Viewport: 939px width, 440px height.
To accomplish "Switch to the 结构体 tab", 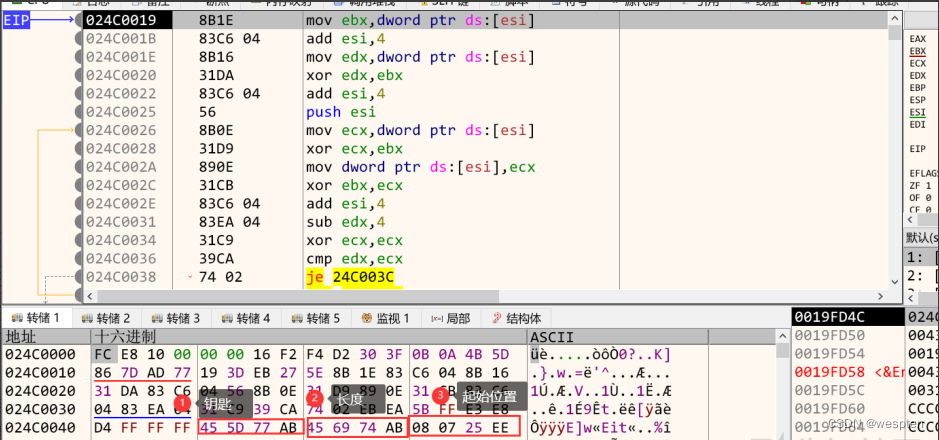I will point(514,318).
